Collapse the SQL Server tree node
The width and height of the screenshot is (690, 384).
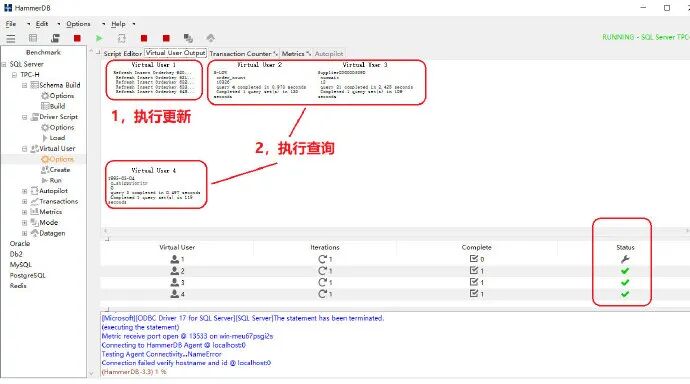(x=4, y=64)
